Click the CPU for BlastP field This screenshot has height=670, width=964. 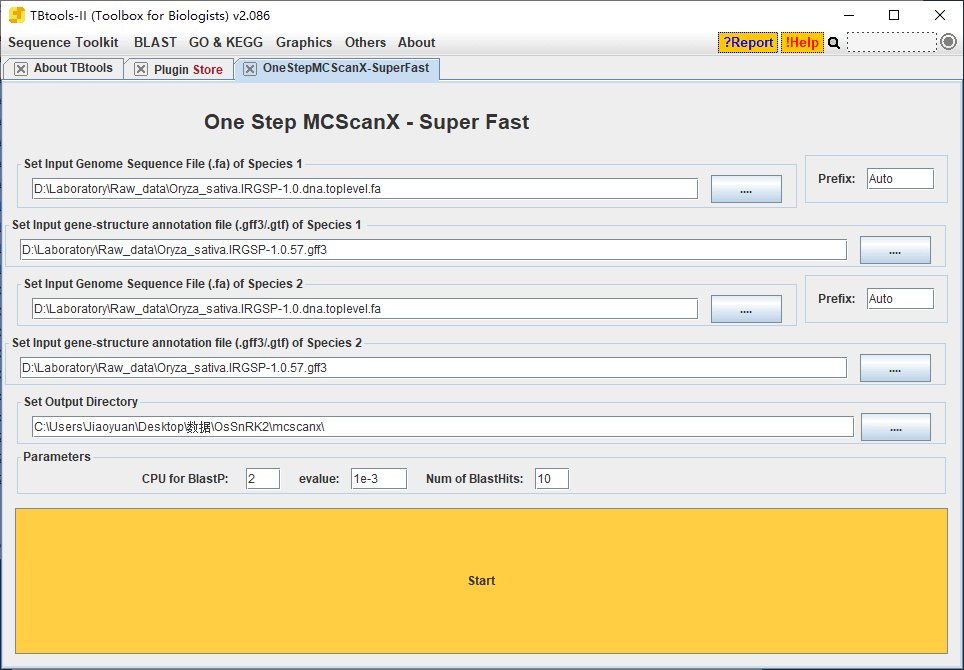[x=263, y=479]
